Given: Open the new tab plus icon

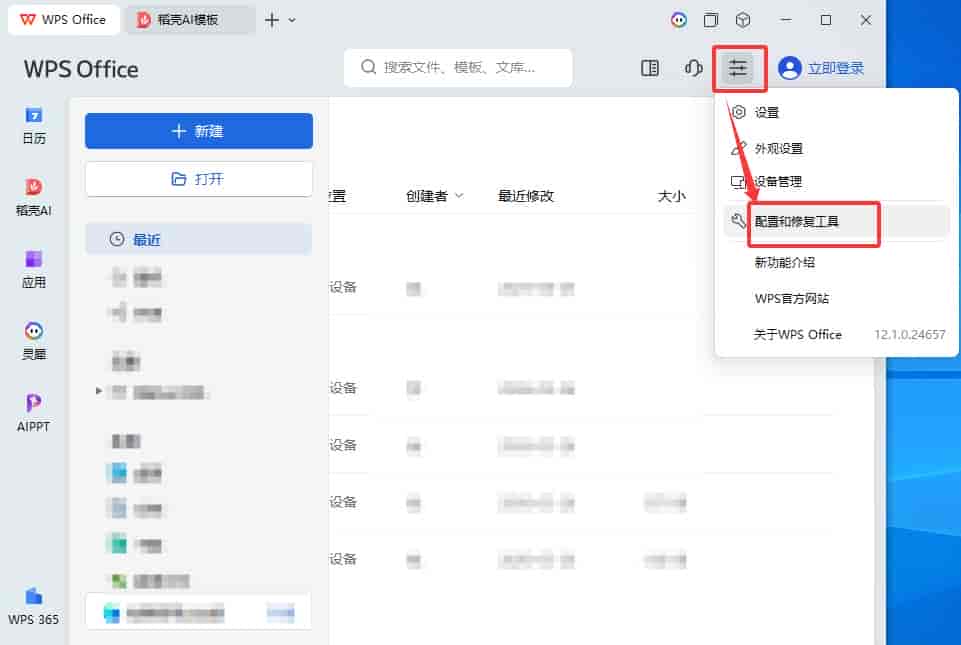Looking at the screenshot, I should click(272, 20).
